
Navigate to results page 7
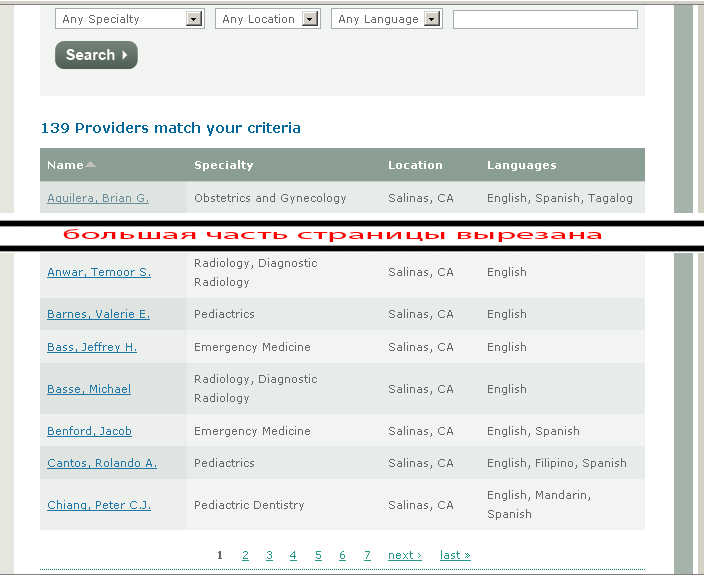click(367, 555)
